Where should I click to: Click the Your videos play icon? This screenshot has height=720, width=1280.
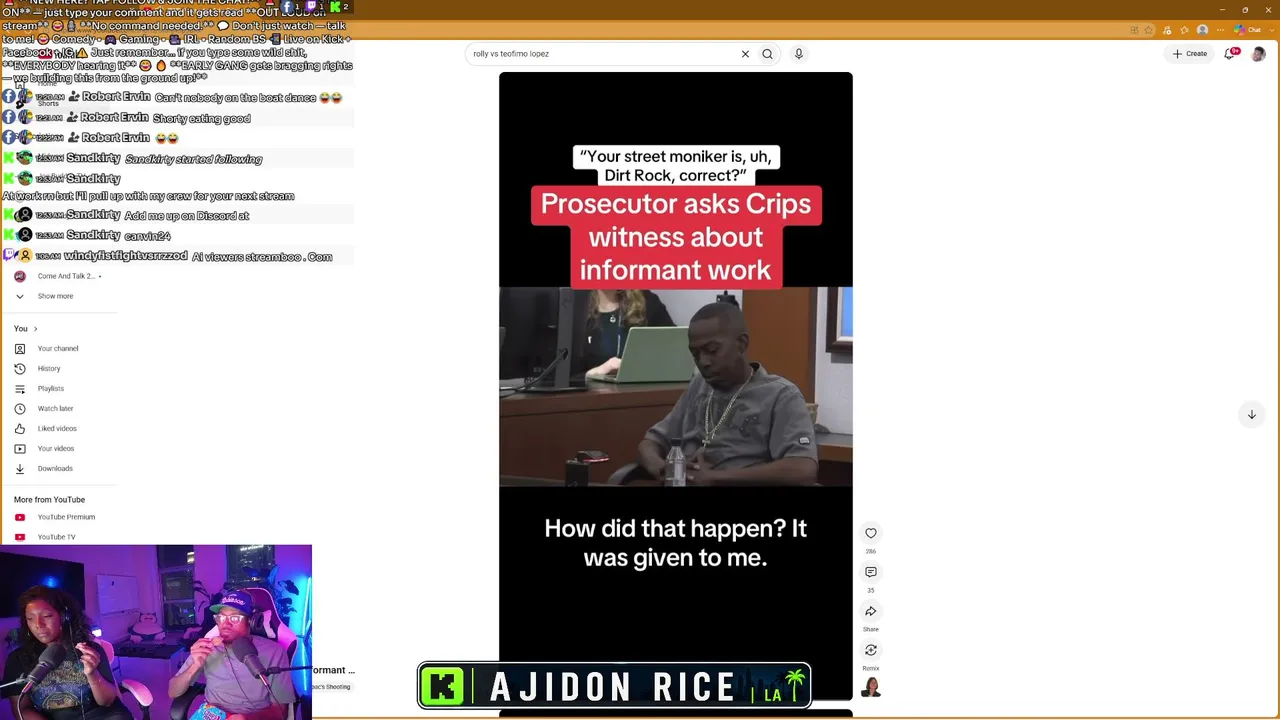click(x=20, y=449)
